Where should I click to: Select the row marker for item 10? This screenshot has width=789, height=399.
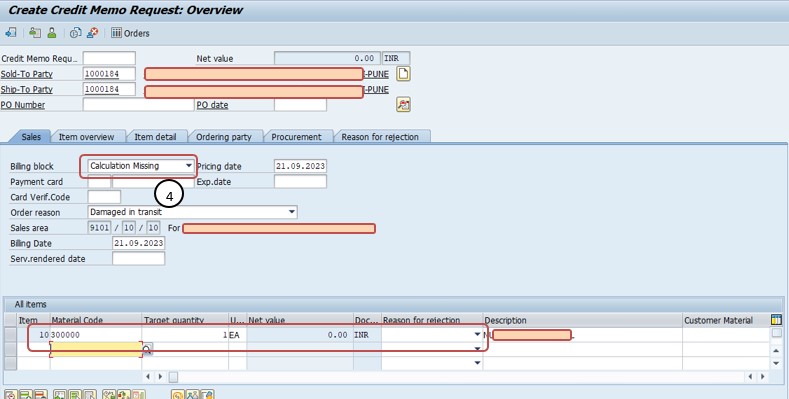pos(11,335)
